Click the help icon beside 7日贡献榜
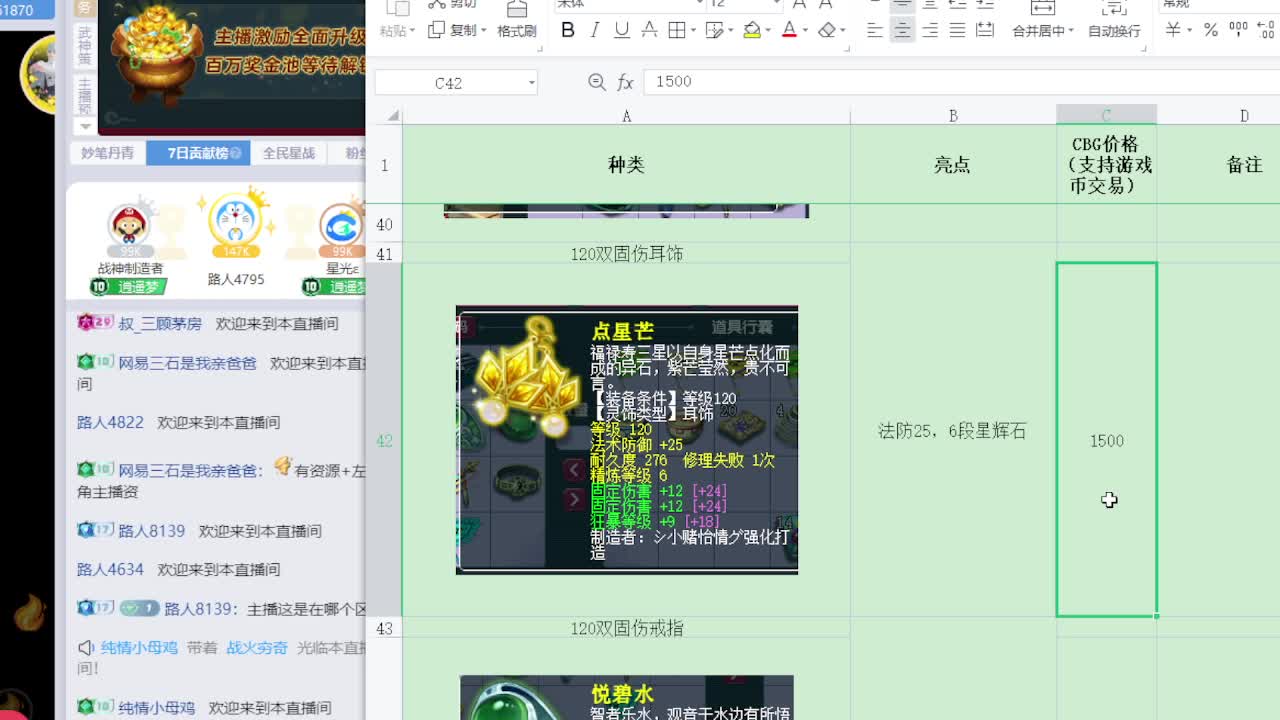This screenshot has width=1280, height=720. [x=236, y=153]
